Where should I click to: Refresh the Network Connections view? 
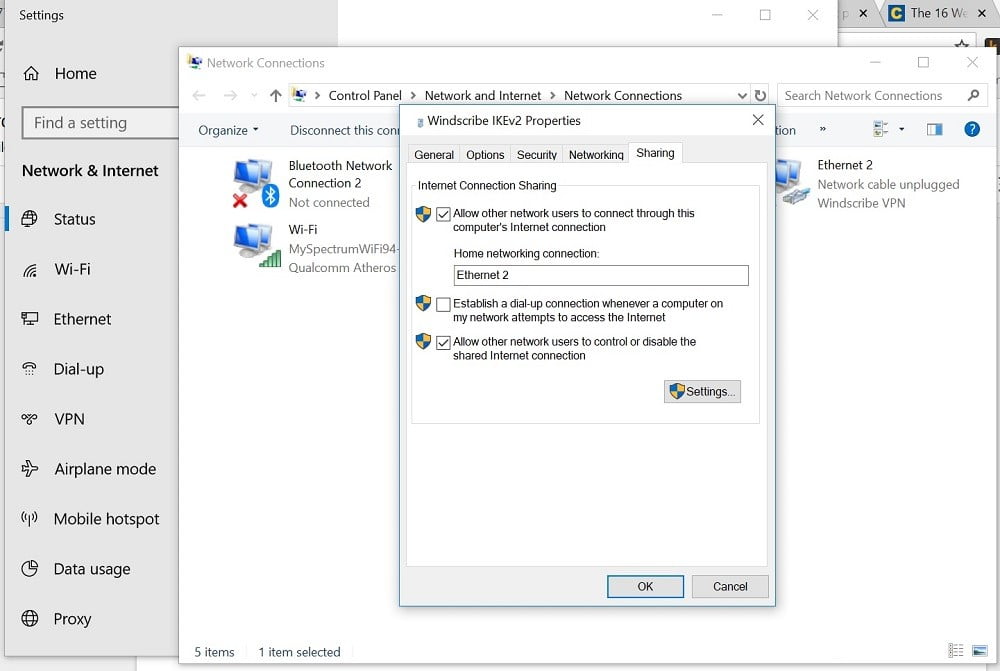[761, 95]
